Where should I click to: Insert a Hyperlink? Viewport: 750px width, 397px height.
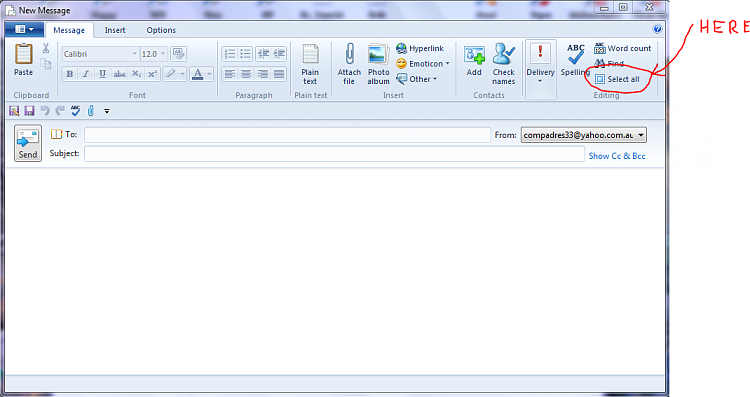(x=420, y=48)
